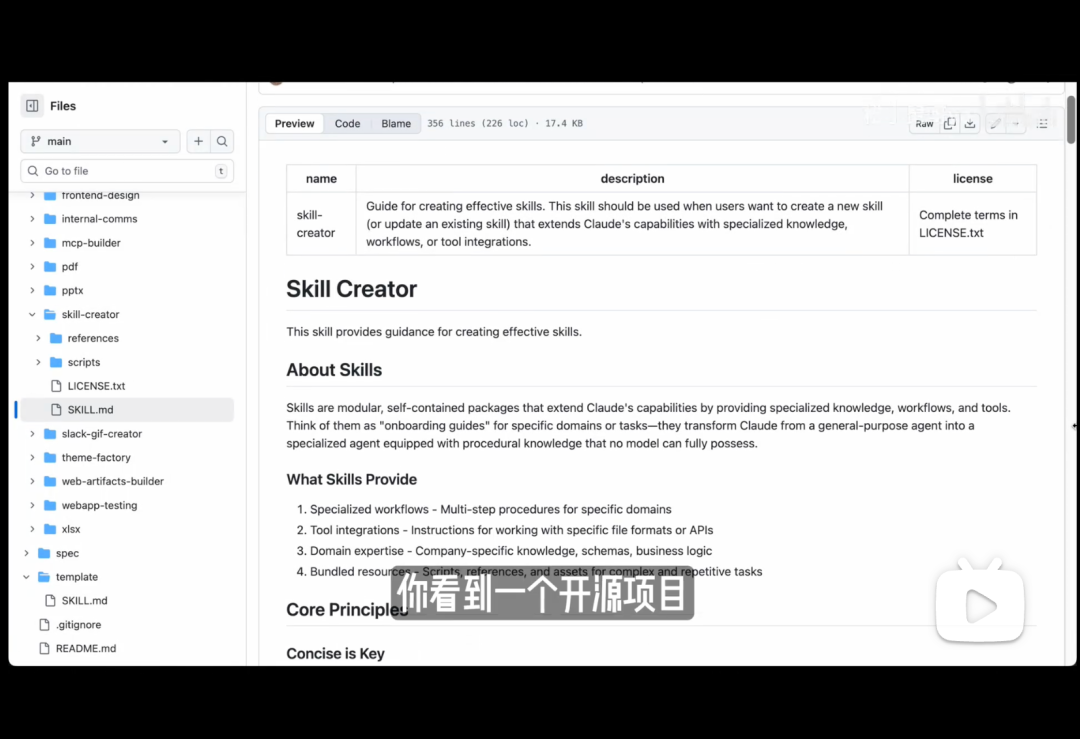Click the internal-comms folder icon
Viewport: 1080px width, 739px height.
[x=50, y=219]
